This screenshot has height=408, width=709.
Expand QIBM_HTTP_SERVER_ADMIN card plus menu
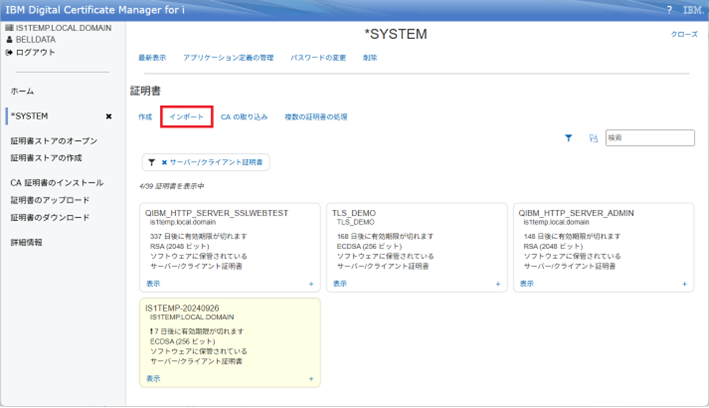pos(684,284)
